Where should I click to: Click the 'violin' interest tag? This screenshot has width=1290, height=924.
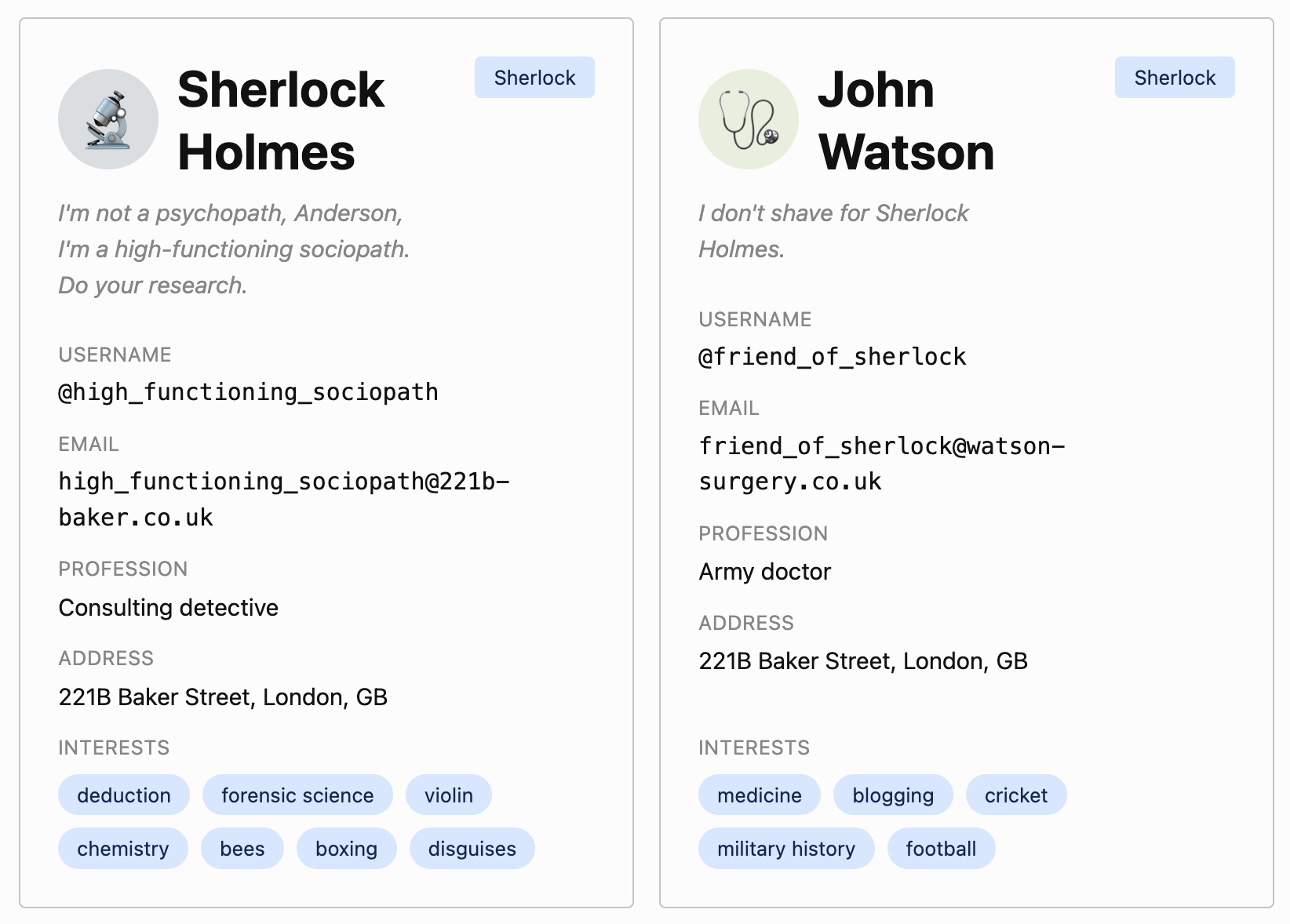pyautogui.click(x=449, y=795)
